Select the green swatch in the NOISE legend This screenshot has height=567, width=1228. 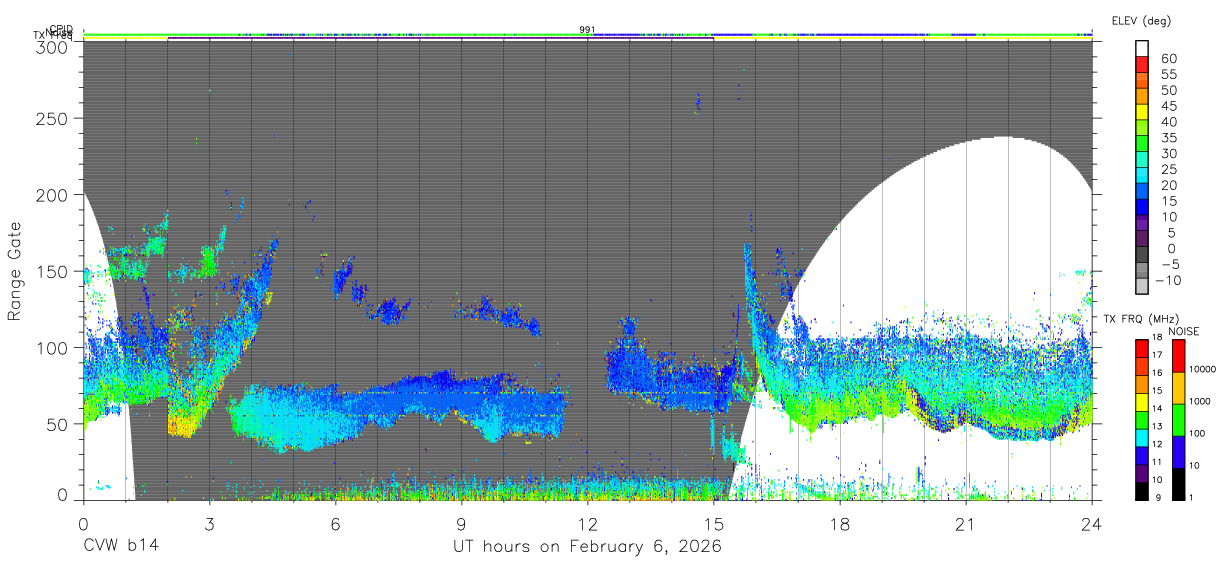point(1178,420)
